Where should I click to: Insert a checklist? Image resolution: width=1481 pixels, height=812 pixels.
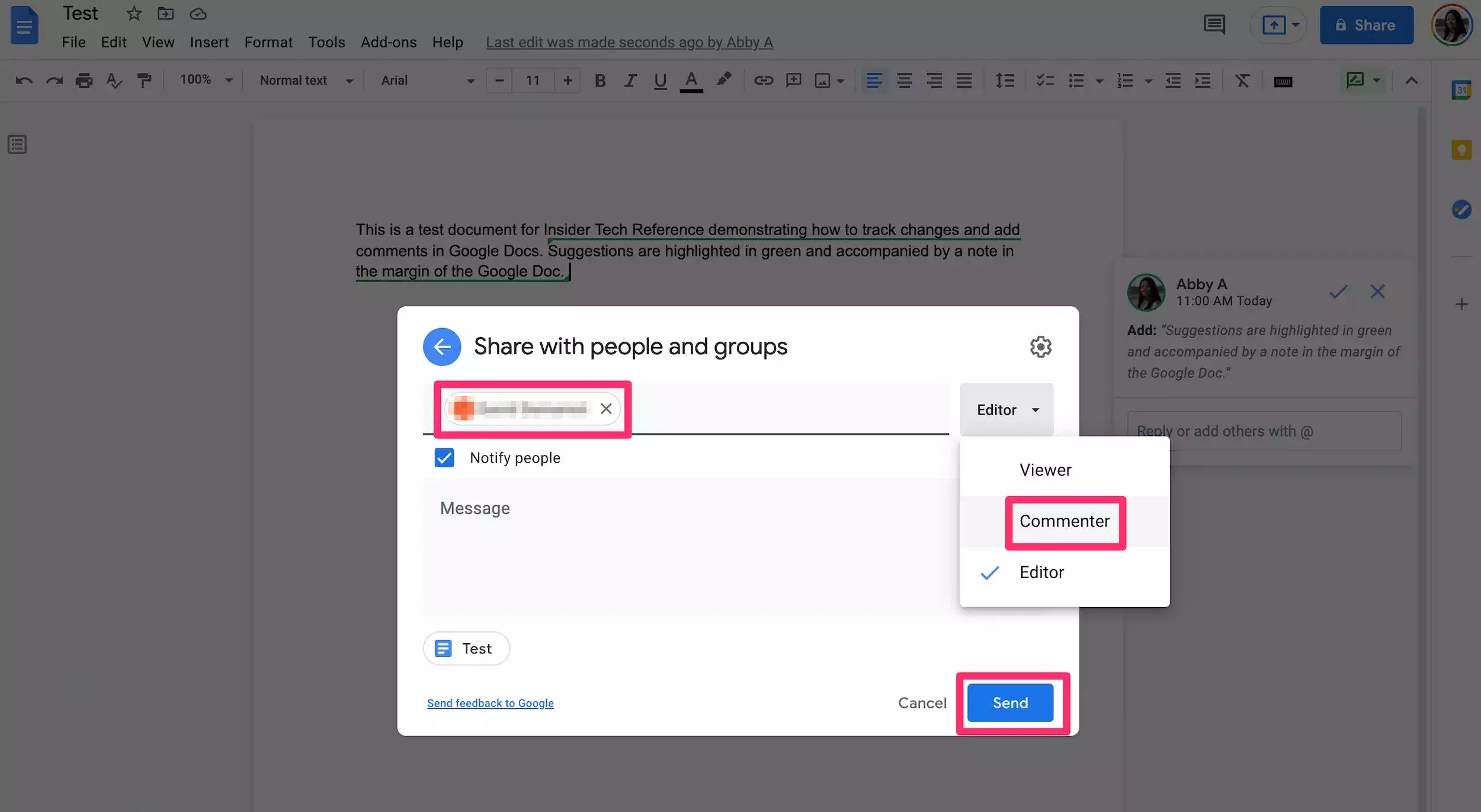[1045, 81]
